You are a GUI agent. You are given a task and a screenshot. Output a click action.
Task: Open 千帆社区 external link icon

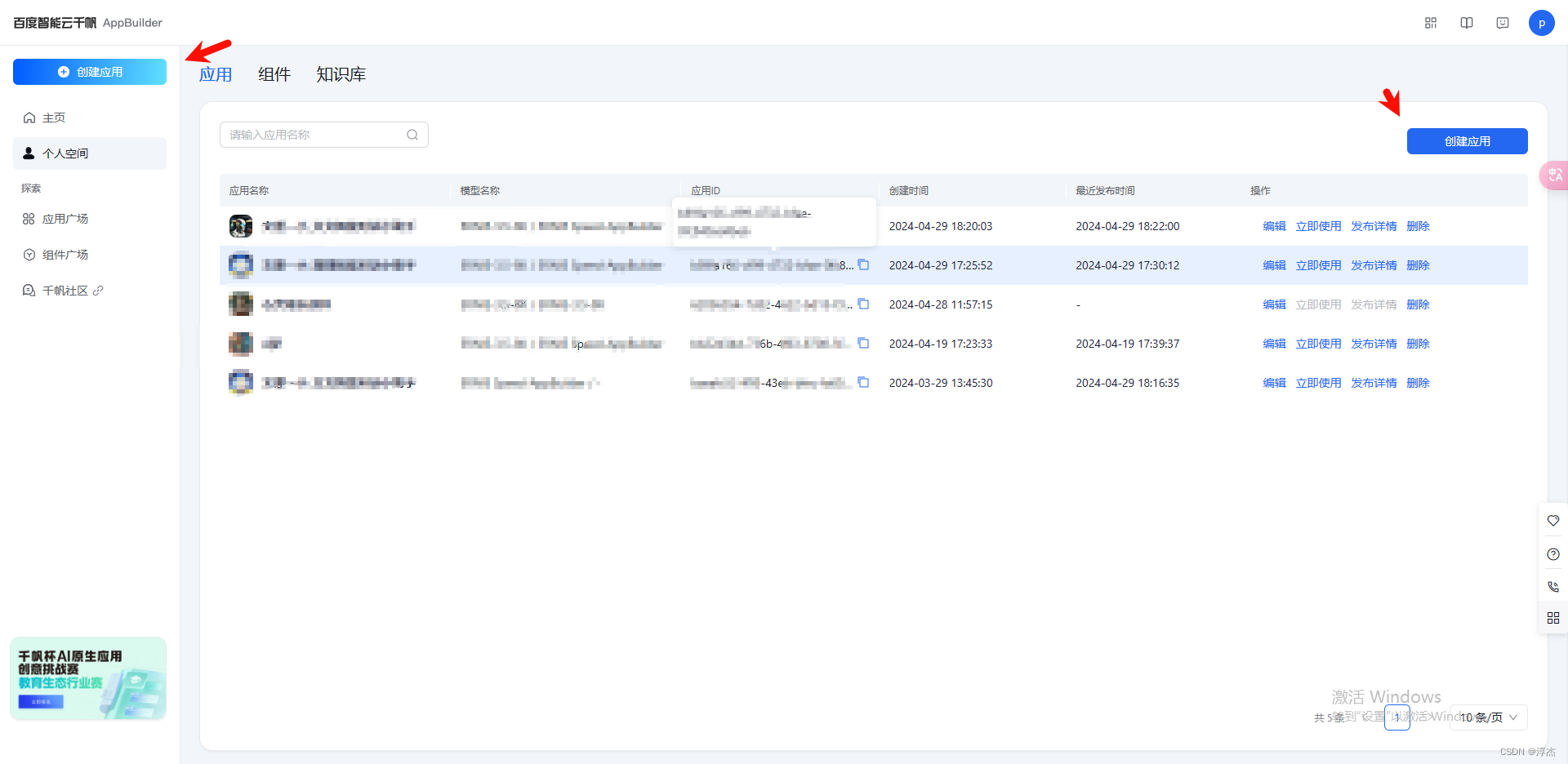coord(98,291)
